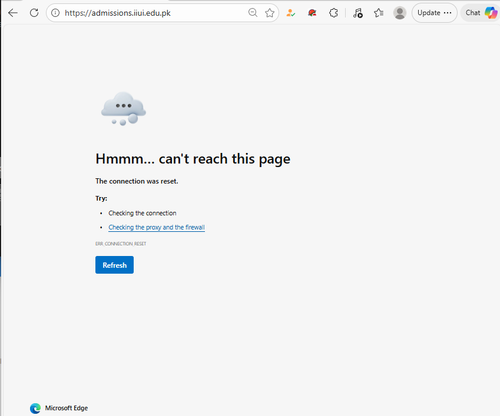Click the zoom magnifier icon in address bar

pos(253,13)
